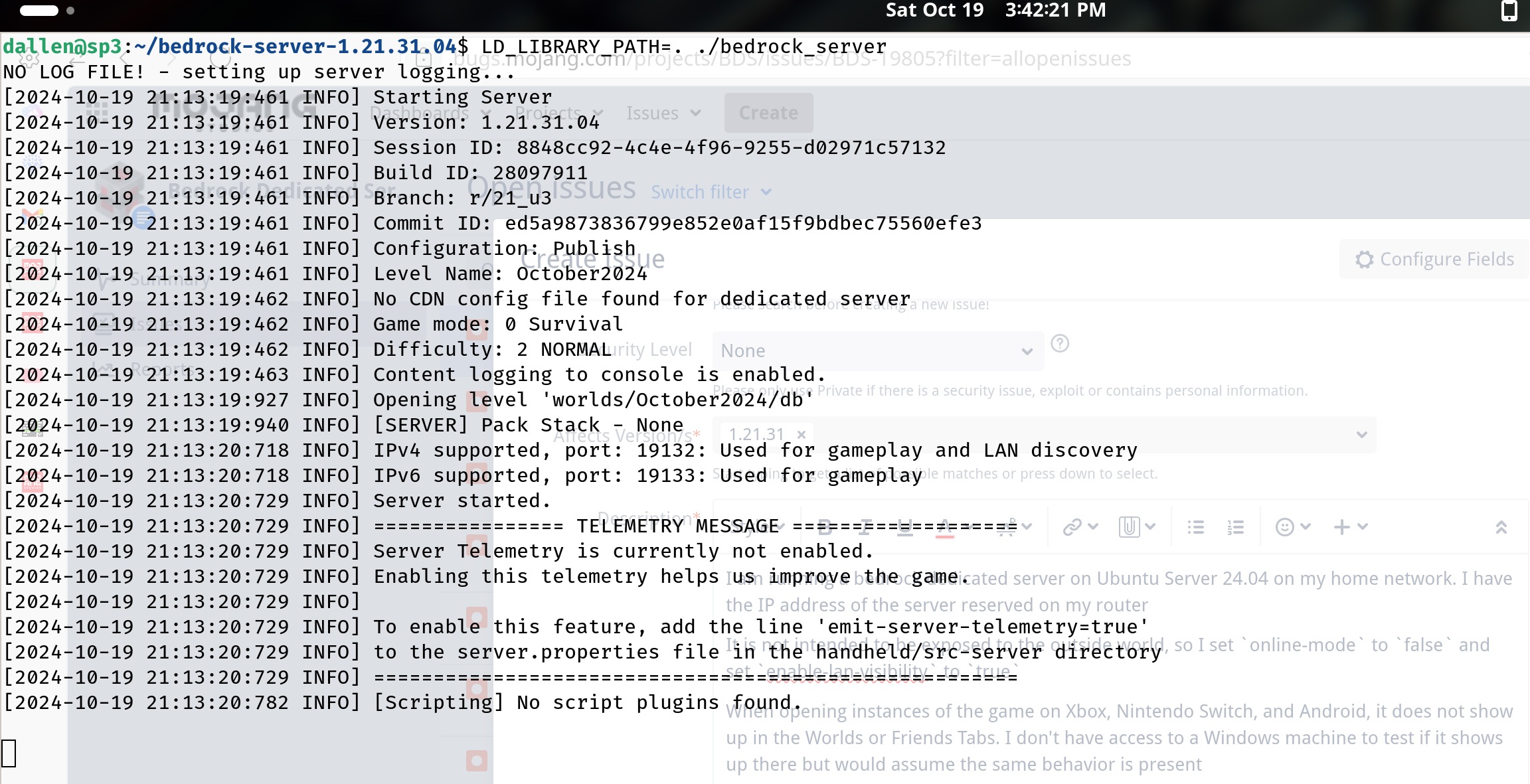This screenshot has width=1530, height=784.
Task: Click the plus 'more' insert icon
Action: click(1342, 527)
